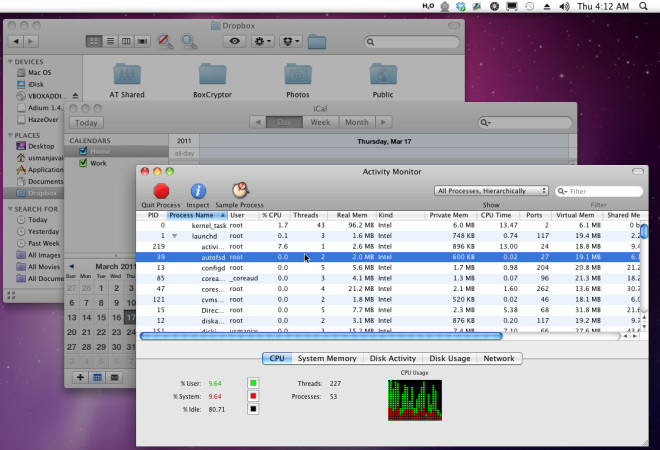Toggle the mini calendar view button in iCal

(97, 377)
